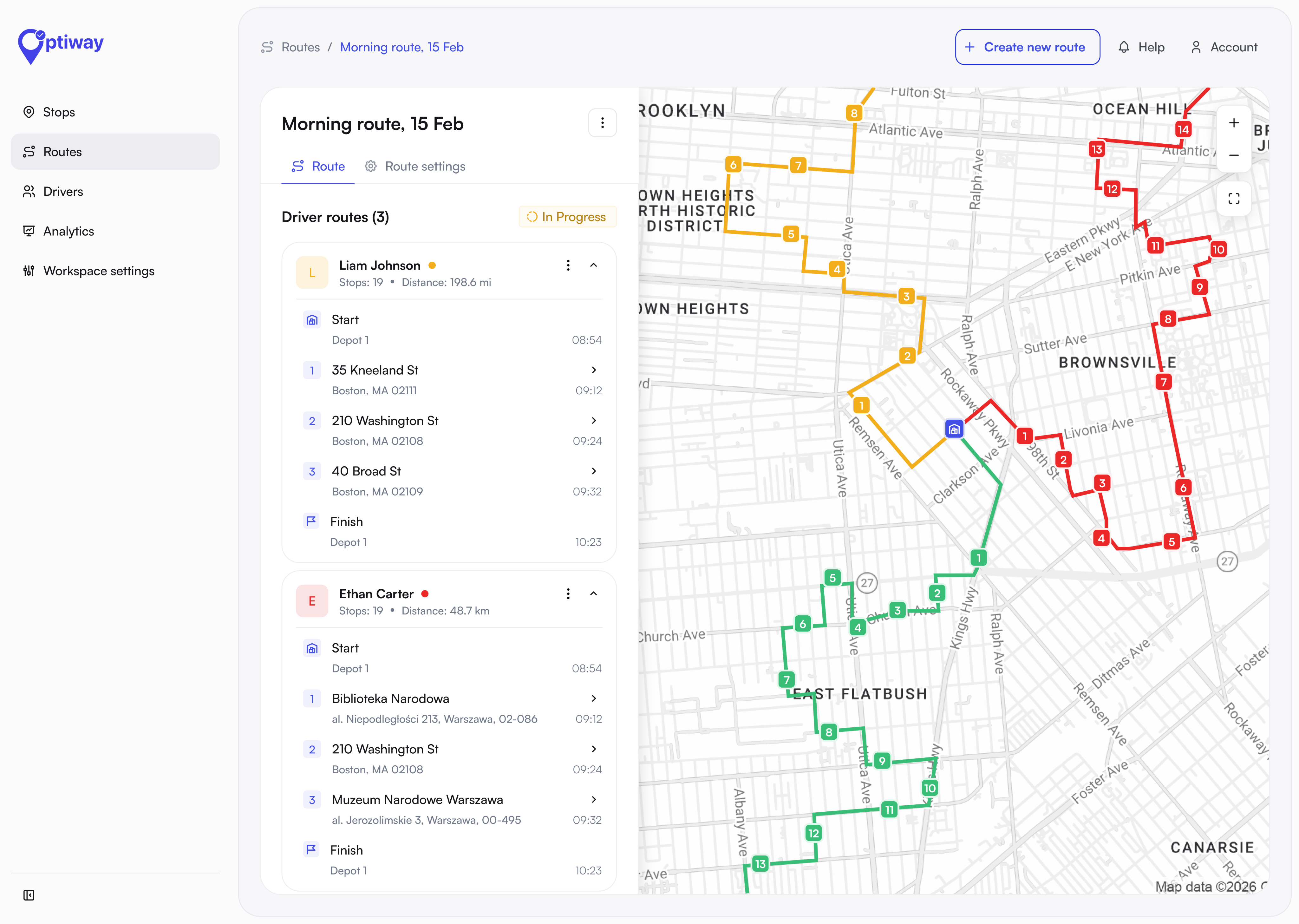
Task: Select orange stop 8 marker near Fulton St
Action: point(854,113)
